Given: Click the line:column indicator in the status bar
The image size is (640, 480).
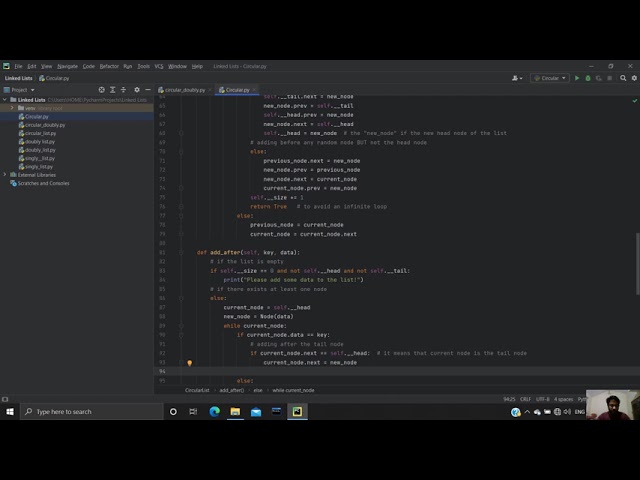Looking at the screenshot, I should (509, 399).
